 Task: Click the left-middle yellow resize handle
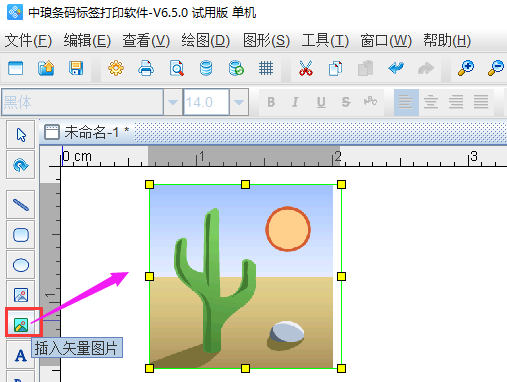click(x=149, y=276)
